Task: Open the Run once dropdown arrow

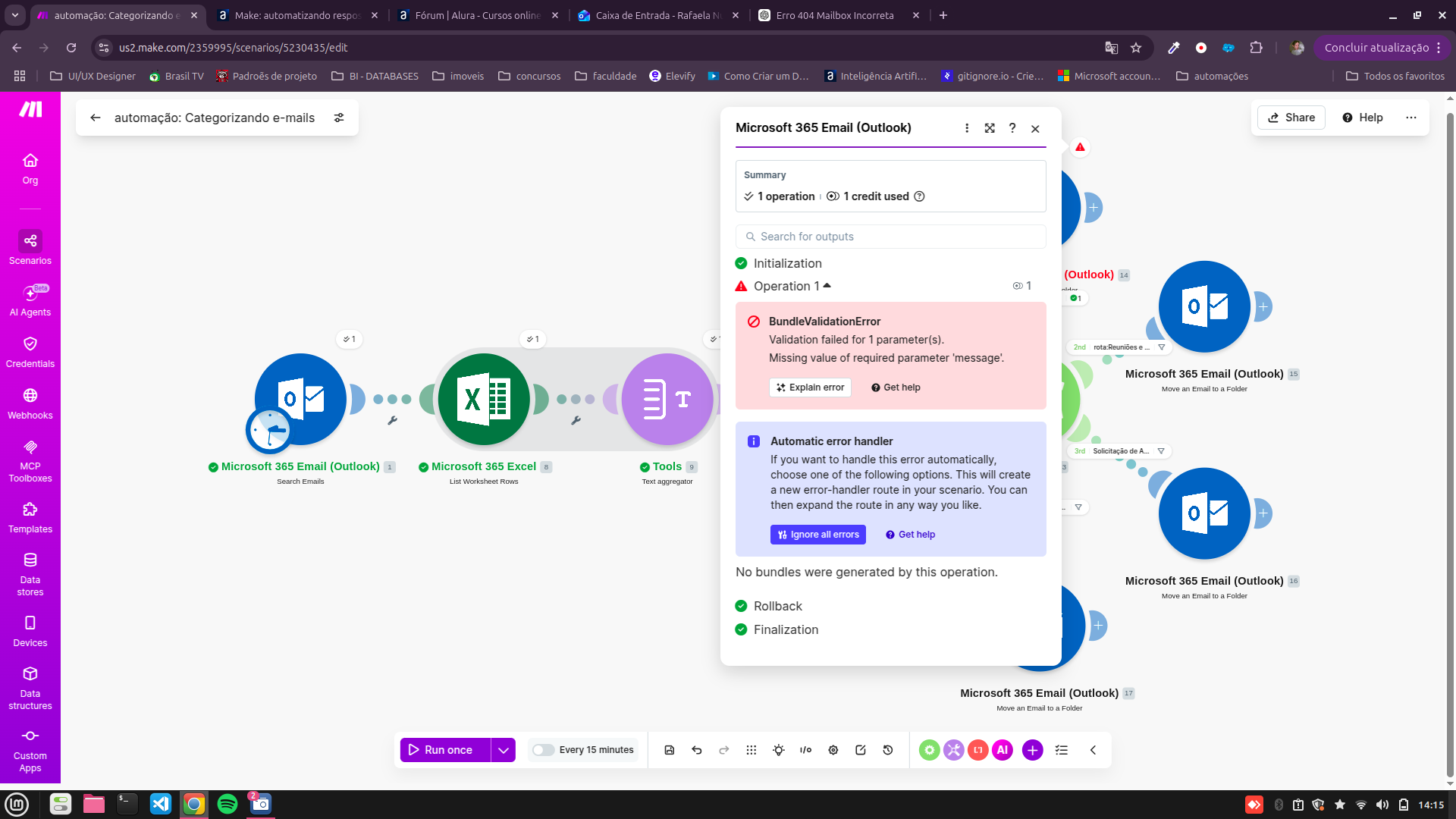Action: pyautogui.click(x=504, y=750)
